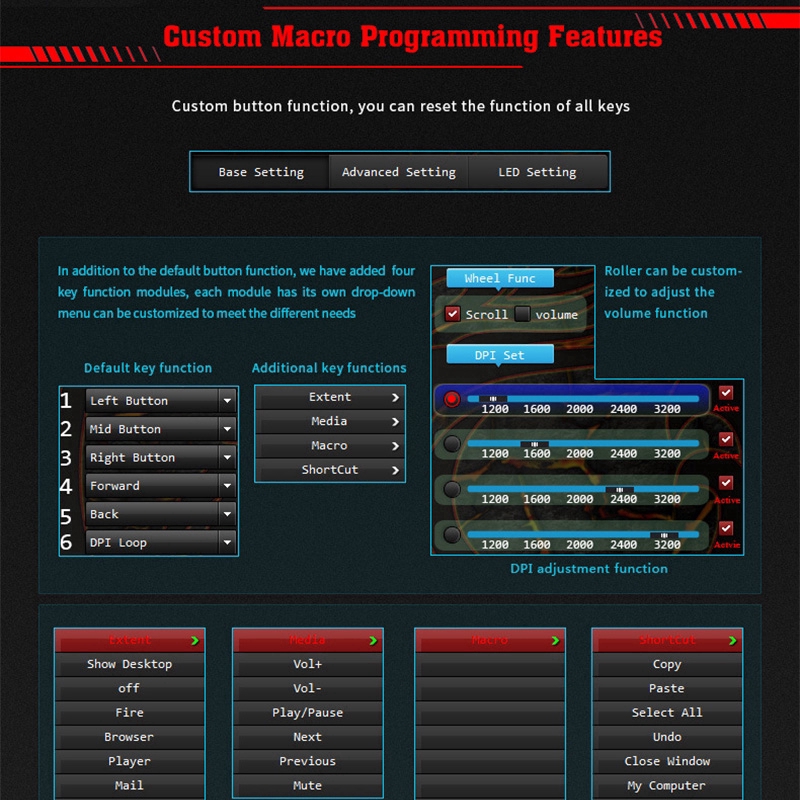Image resolution: width=800 pixels, height=800 pixels.
Task: Click the Wheel Func button
Action: point(500,278)
